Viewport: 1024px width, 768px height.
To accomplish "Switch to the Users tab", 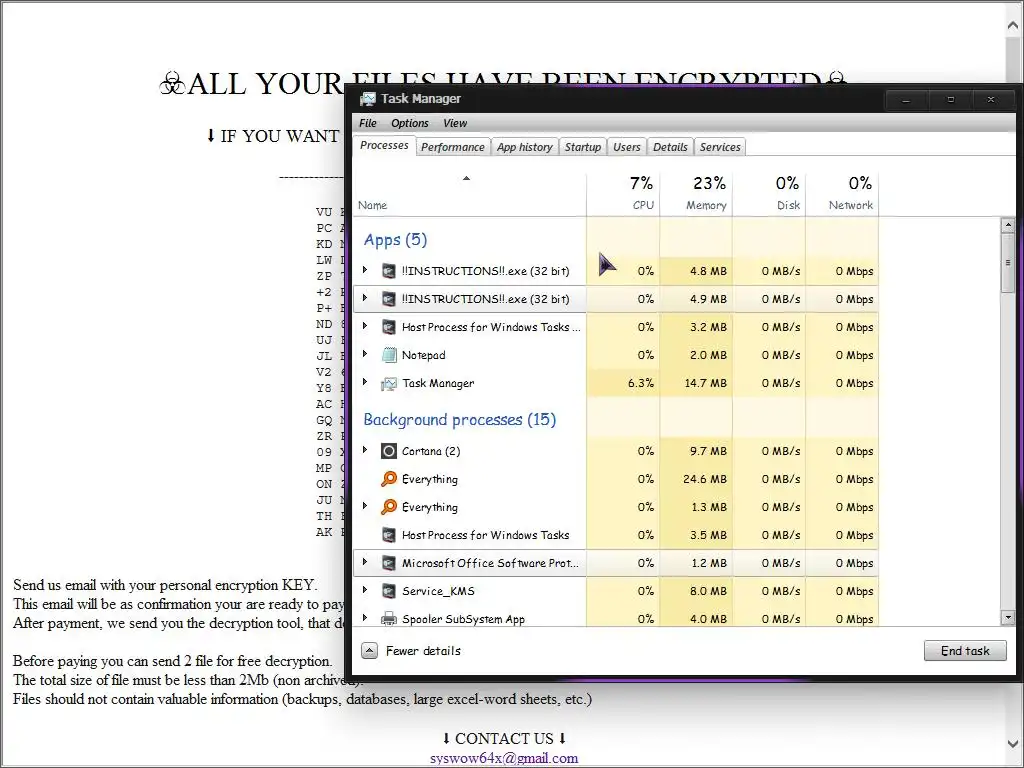I will (626, 147).
